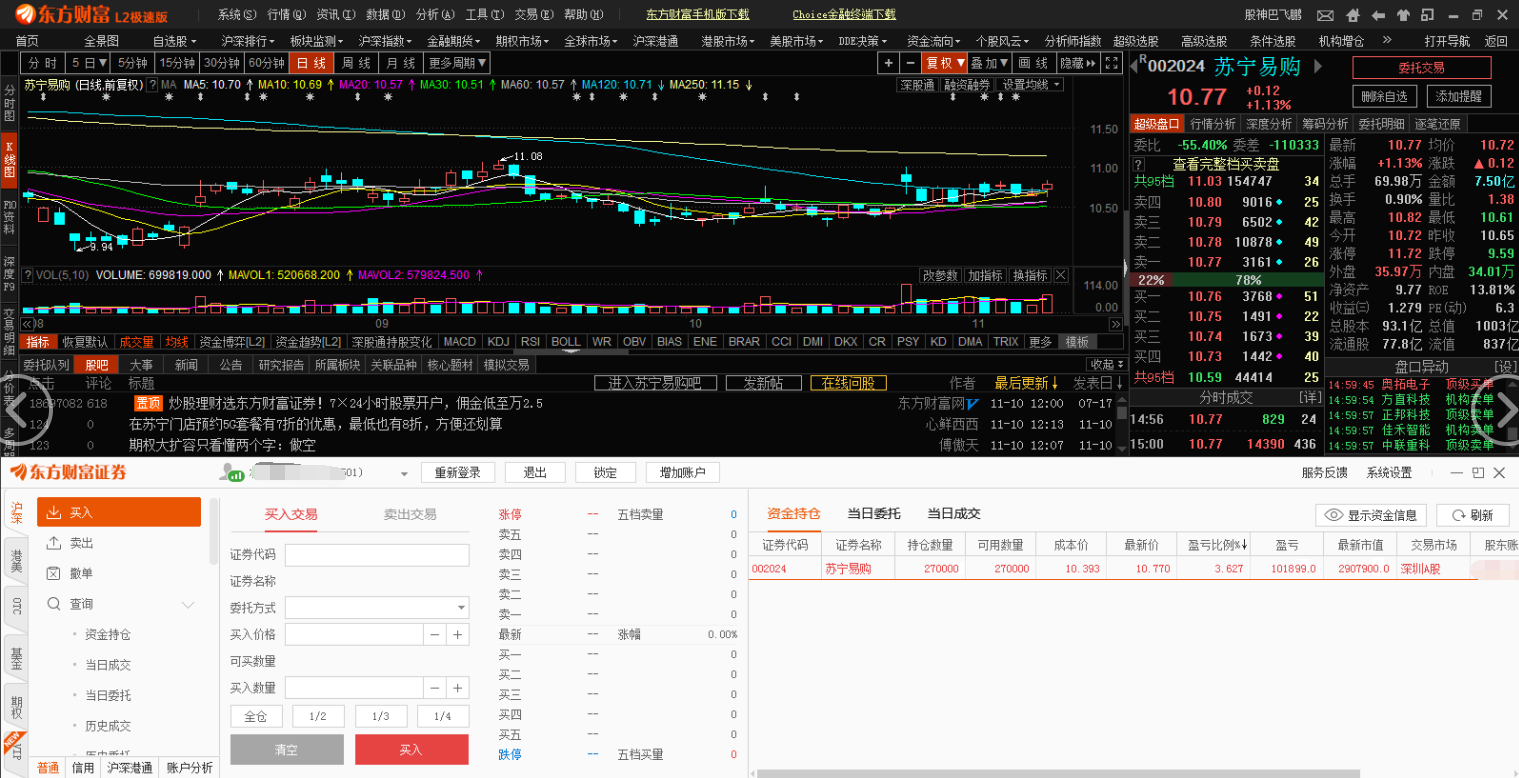Image resolution: width=1519 pixels, height=778 pixels.
Task: Click the 重新登录 button
Action: pyautogui.click(x=458, y=473)
